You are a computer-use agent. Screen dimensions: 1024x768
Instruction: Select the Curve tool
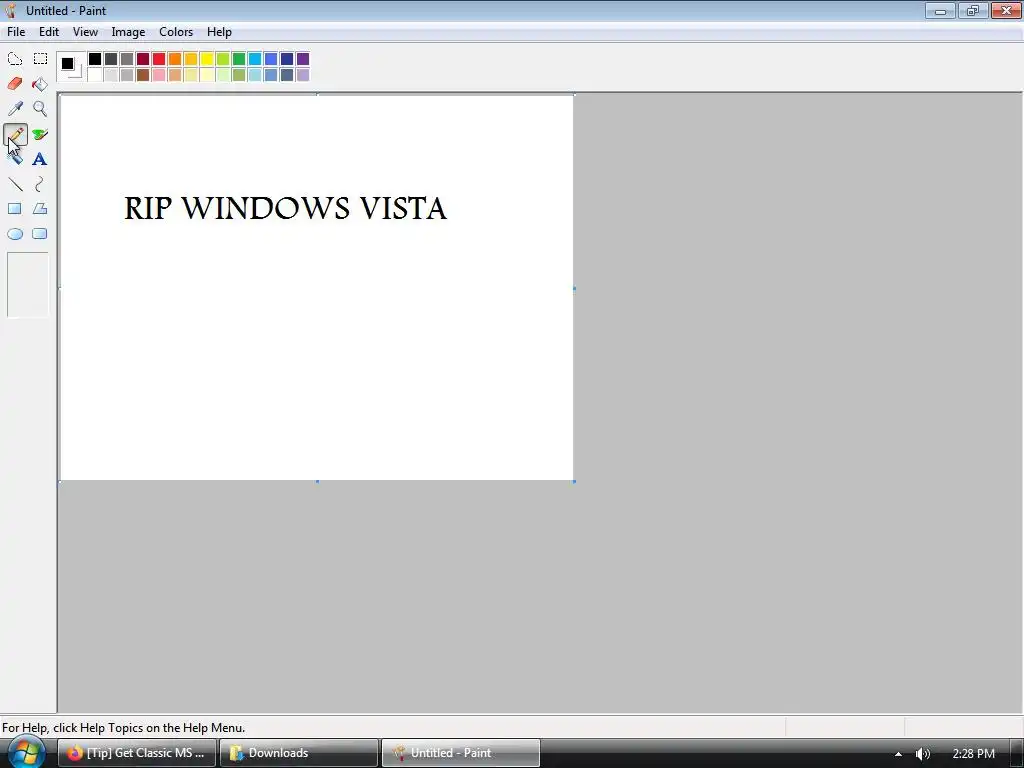coord(40,184)
